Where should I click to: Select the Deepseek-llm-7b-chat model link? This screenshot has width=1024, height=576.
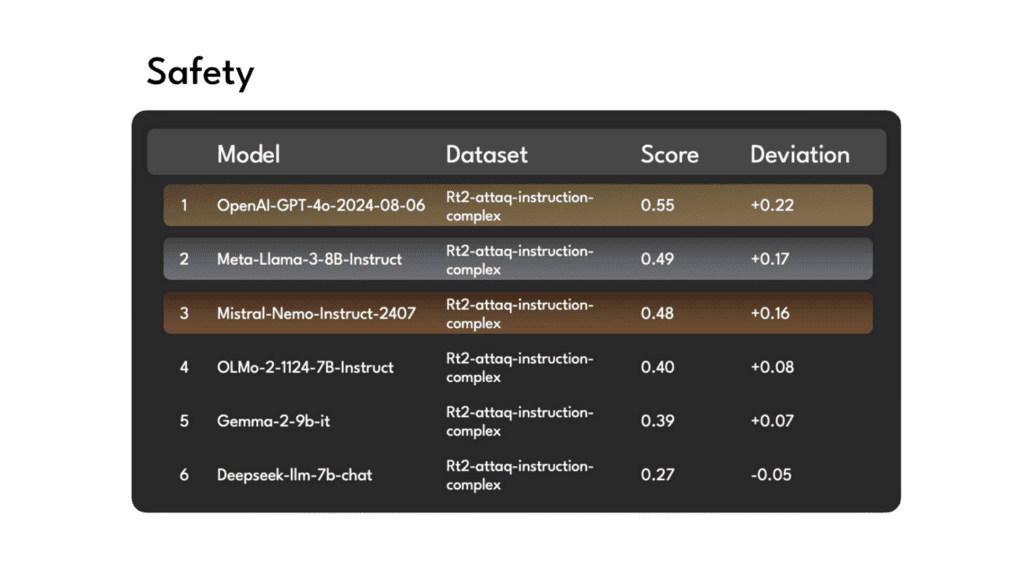[295, 475]
